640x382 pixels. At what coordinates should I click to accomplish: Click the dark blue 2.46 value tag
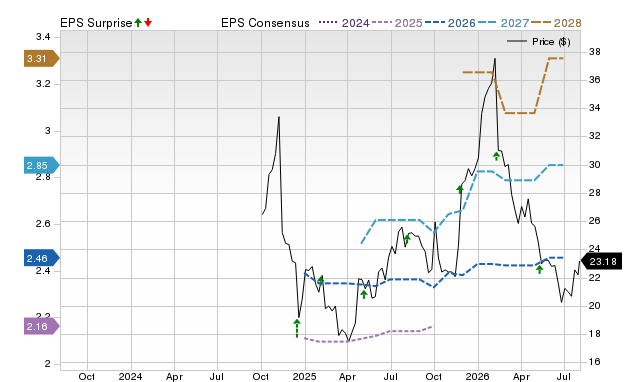(x=42, y=258)
